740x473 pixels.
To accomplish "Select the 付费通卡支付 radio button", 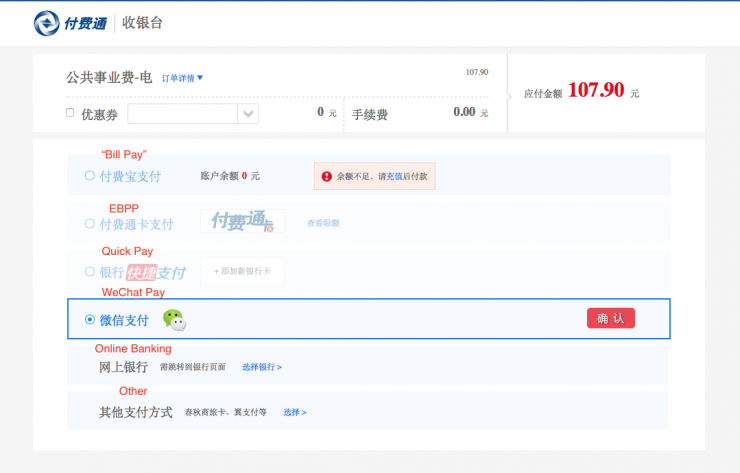I will click(x=90, y=223).
